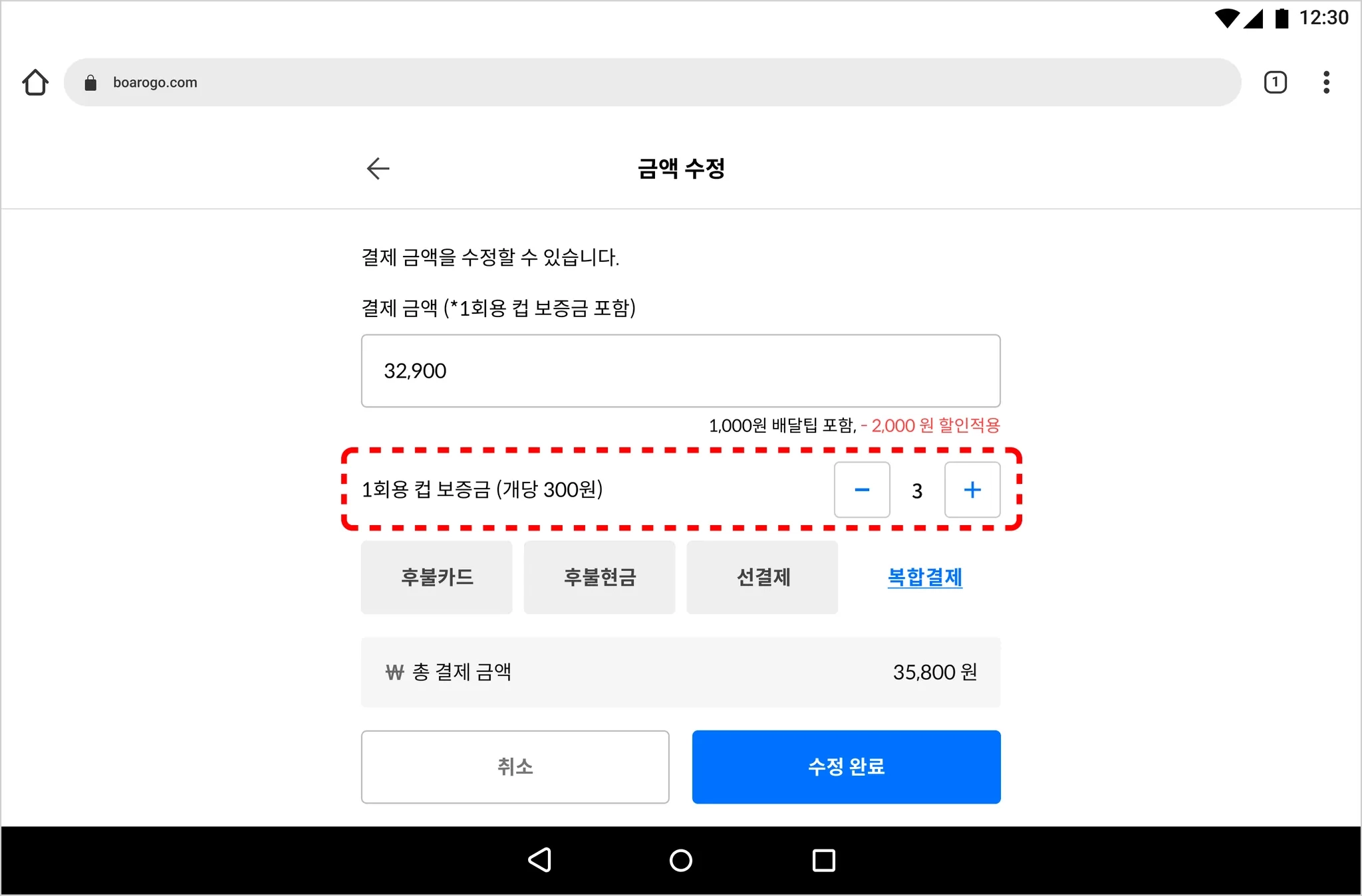Tap Android recent apps square button
The image size is (1362, 896).
click(x=823, y=860)
